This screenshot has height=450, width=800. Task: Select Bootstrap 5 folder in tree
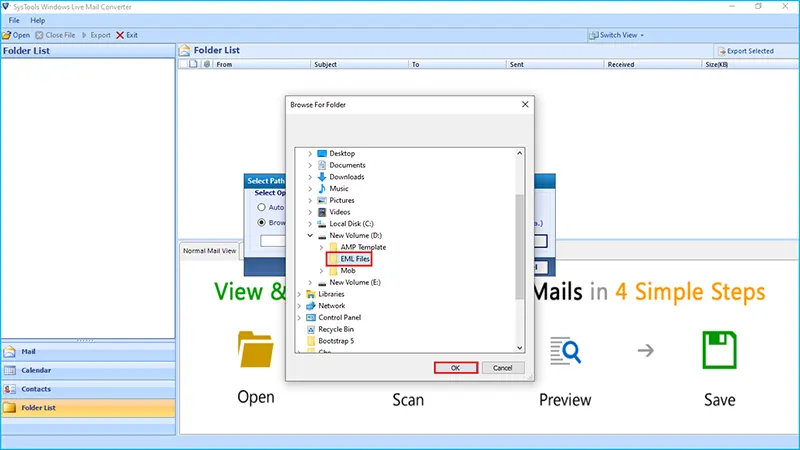(336, 341)
